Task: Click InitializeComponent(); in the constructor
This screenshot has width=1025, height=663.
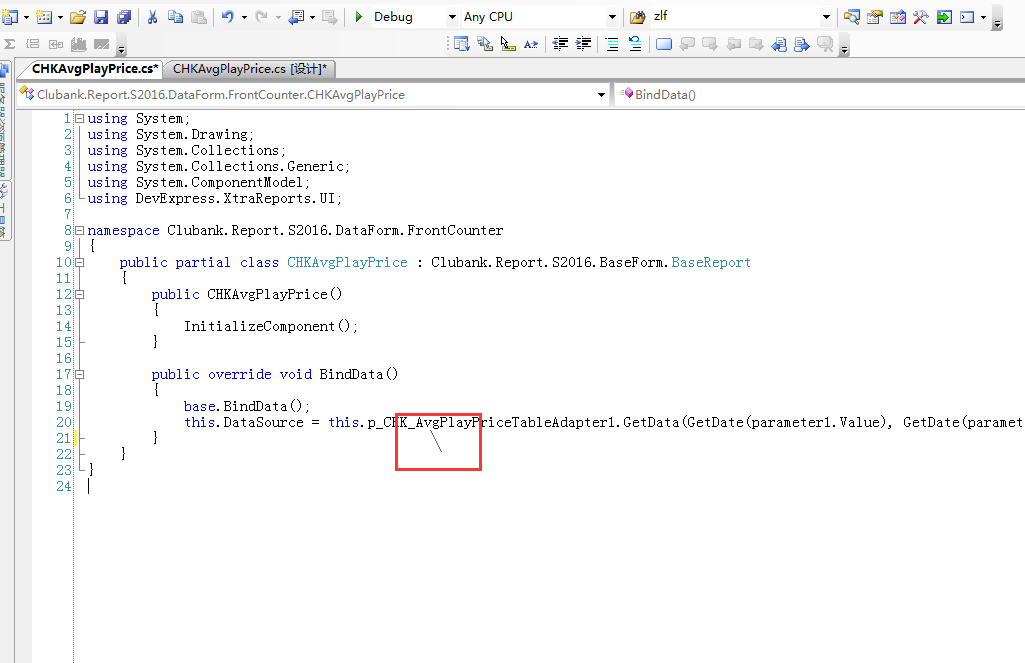Action: pyautogui.click(x=271, y=326)
